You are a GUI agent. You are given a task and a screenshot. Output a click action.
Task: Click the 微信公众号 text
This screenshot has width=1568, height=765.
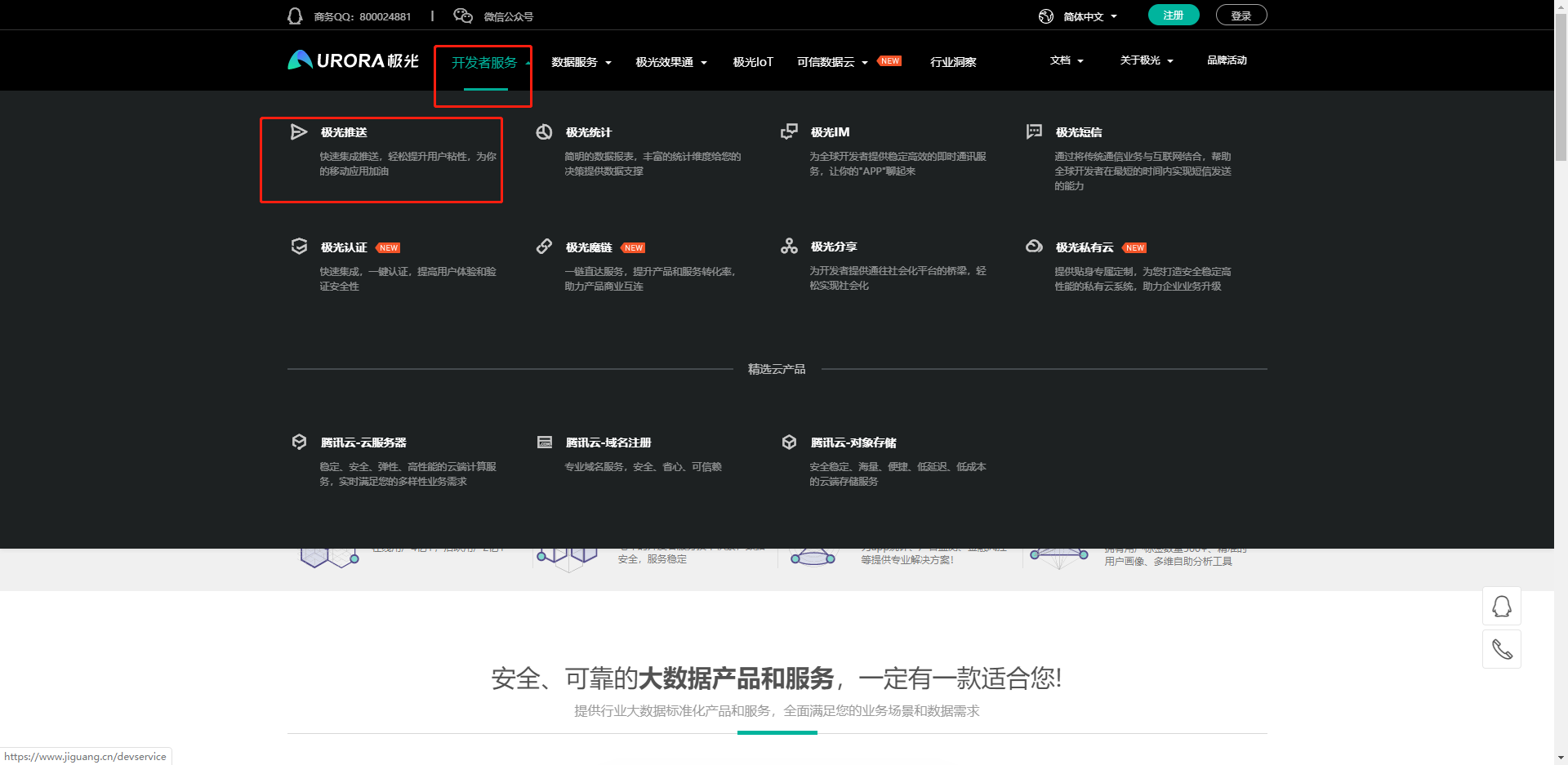coord(508,16)
